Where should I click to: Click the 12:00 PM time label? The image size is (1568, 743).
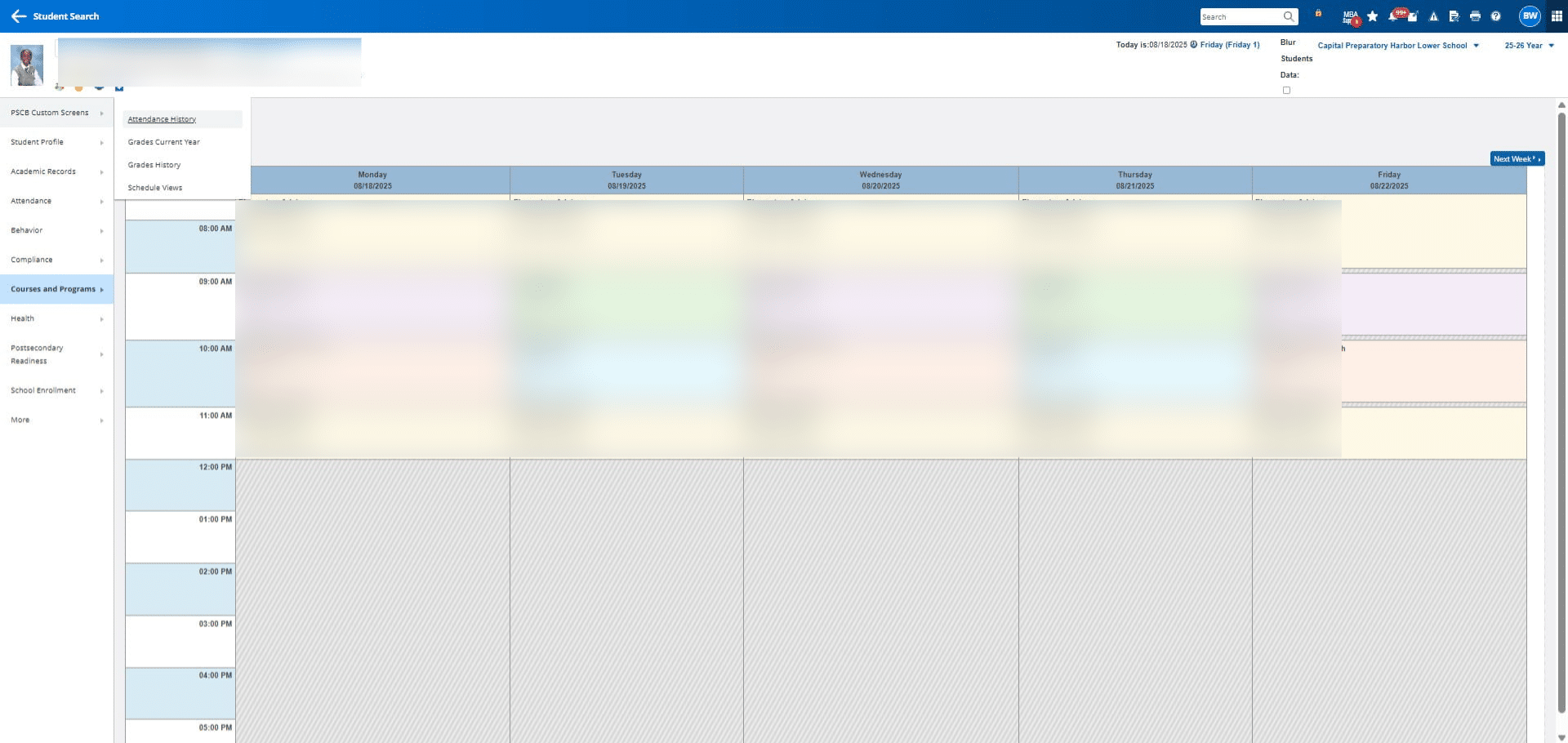coord(216,467)
